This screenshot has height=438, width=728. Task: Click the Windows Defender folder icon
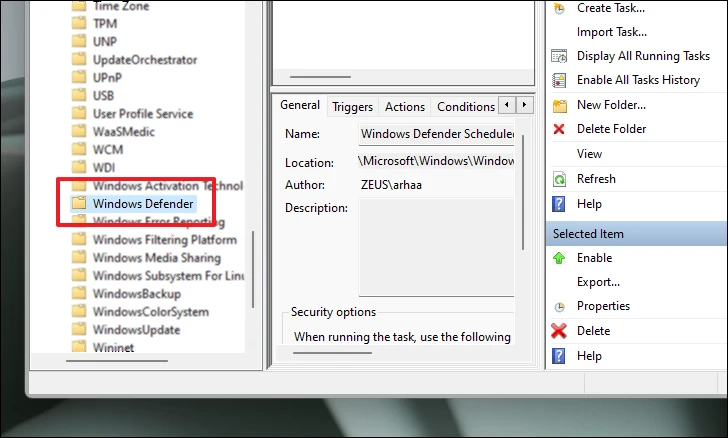79,203
